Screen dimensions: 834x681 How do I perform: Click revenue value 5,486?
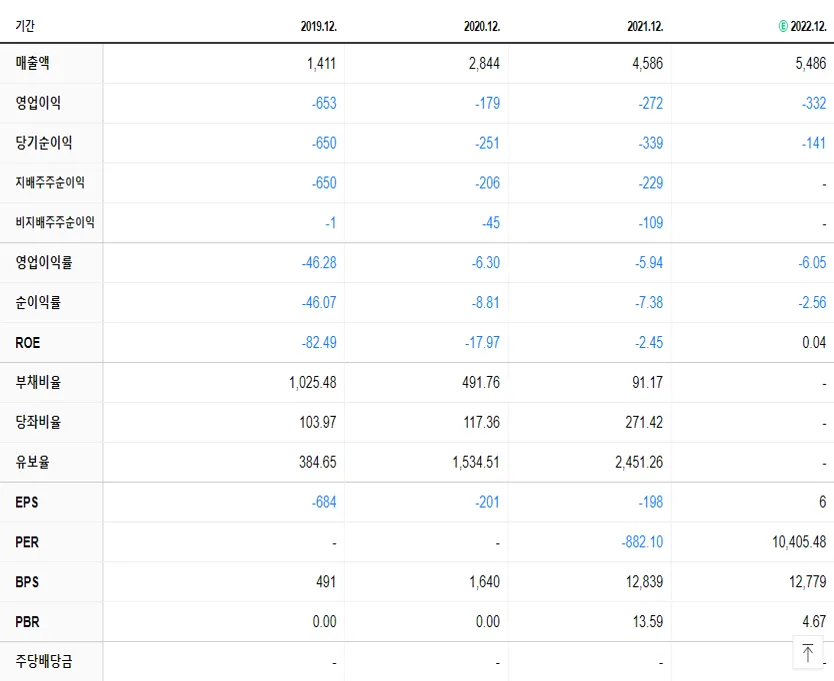pyautogui.click(x=811, y=63)
